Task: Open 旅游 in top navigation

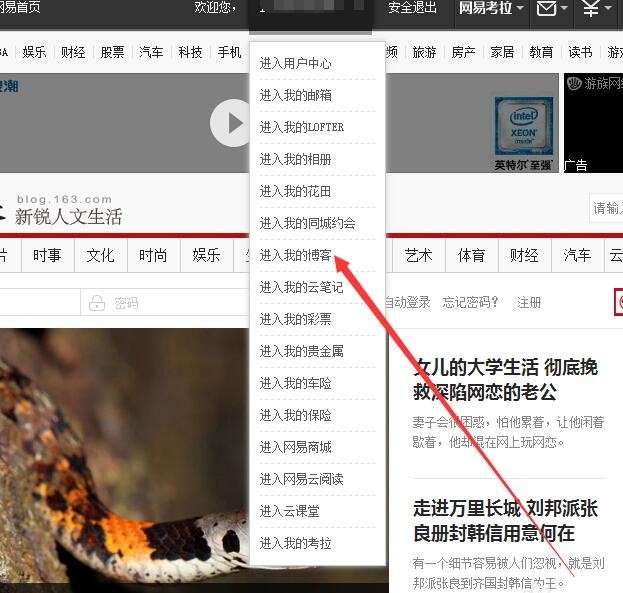Action: pyautogui.click(x=424, y=52)
